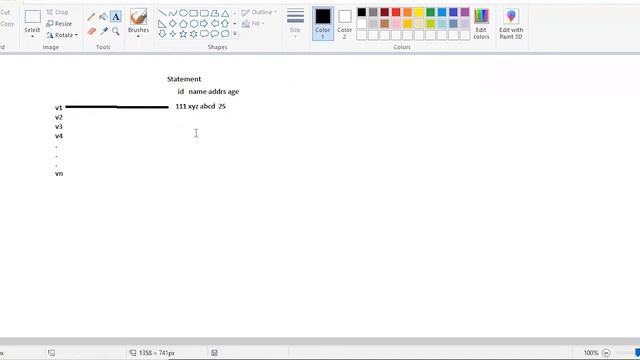Select the Color picker eyedropper tool

[x=104, y=31]
